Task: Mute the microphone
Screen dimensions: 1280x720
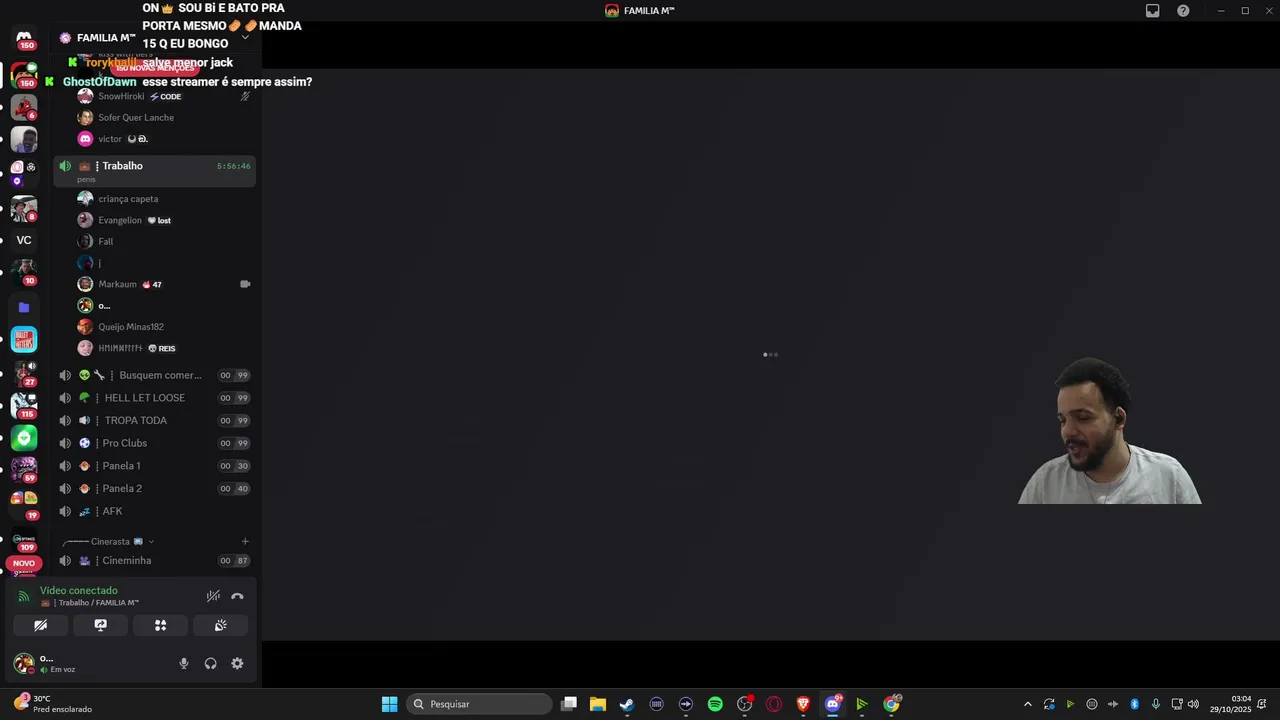Action: pos(183,663)
